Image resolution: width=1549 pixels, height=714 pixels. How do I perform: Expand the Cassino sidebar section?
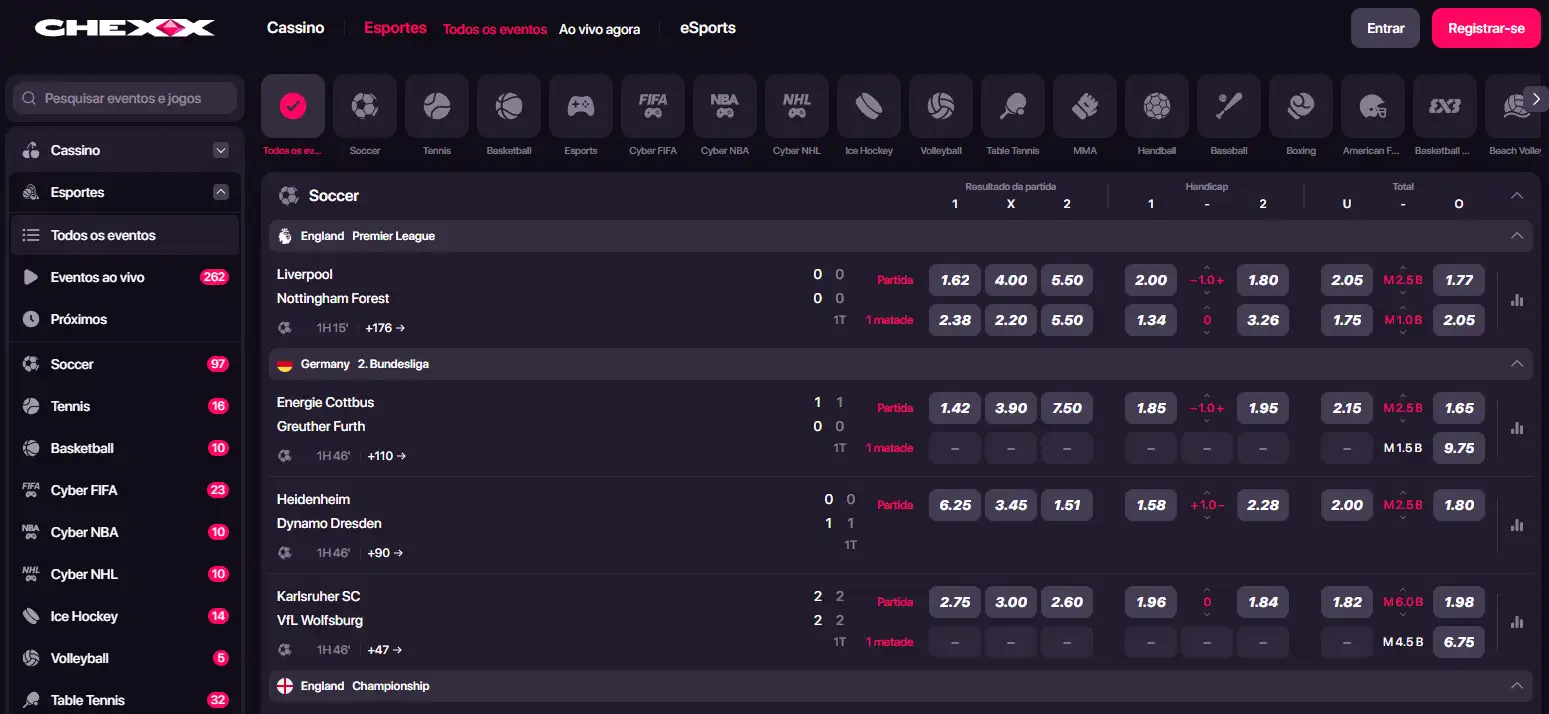pyautogui.click(x=221, y=150)
